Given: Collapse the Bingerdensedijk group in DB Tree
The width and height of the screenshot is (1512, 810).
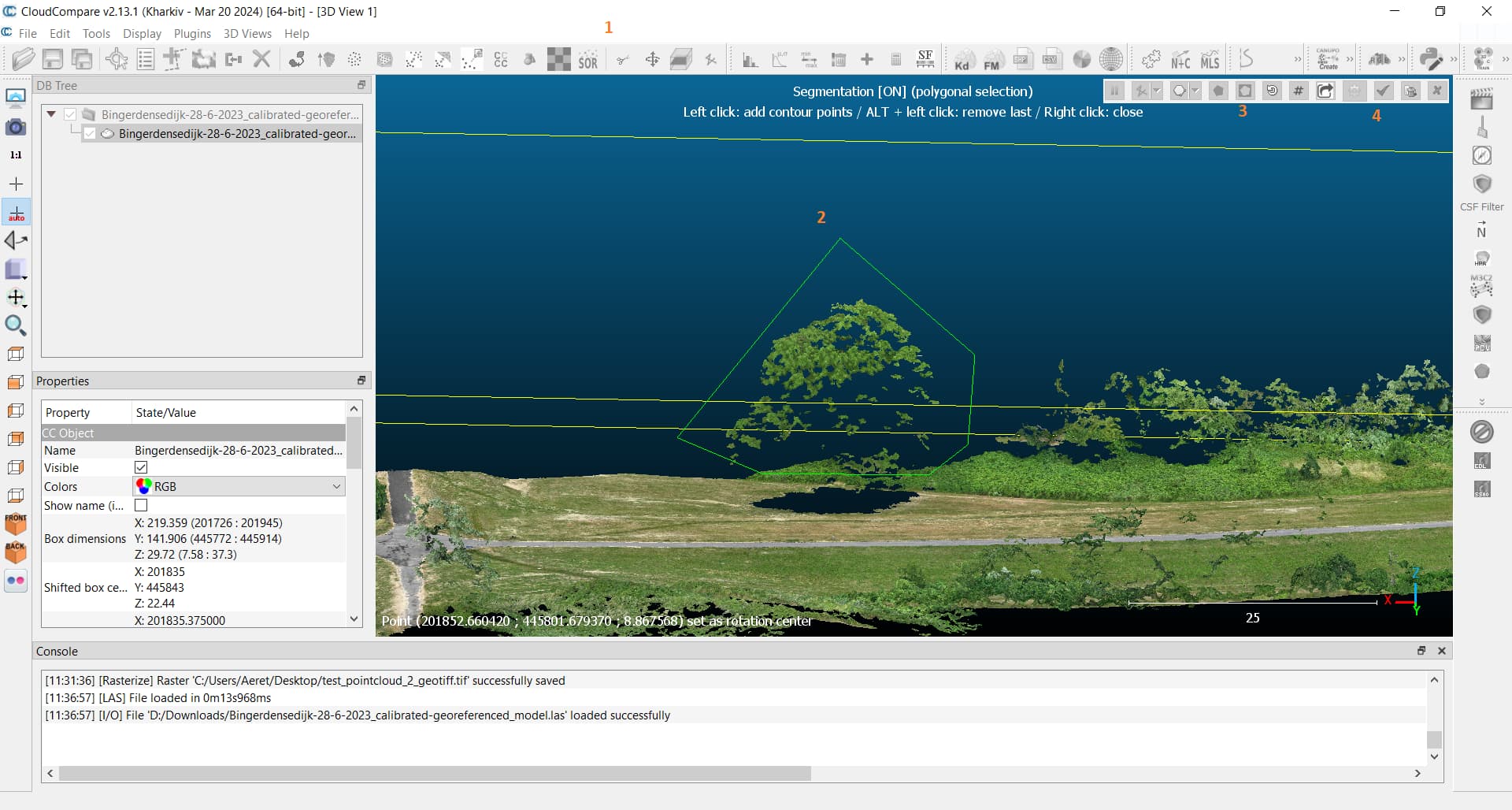Looking at the screenshot, I should click(x=50, y=113).
